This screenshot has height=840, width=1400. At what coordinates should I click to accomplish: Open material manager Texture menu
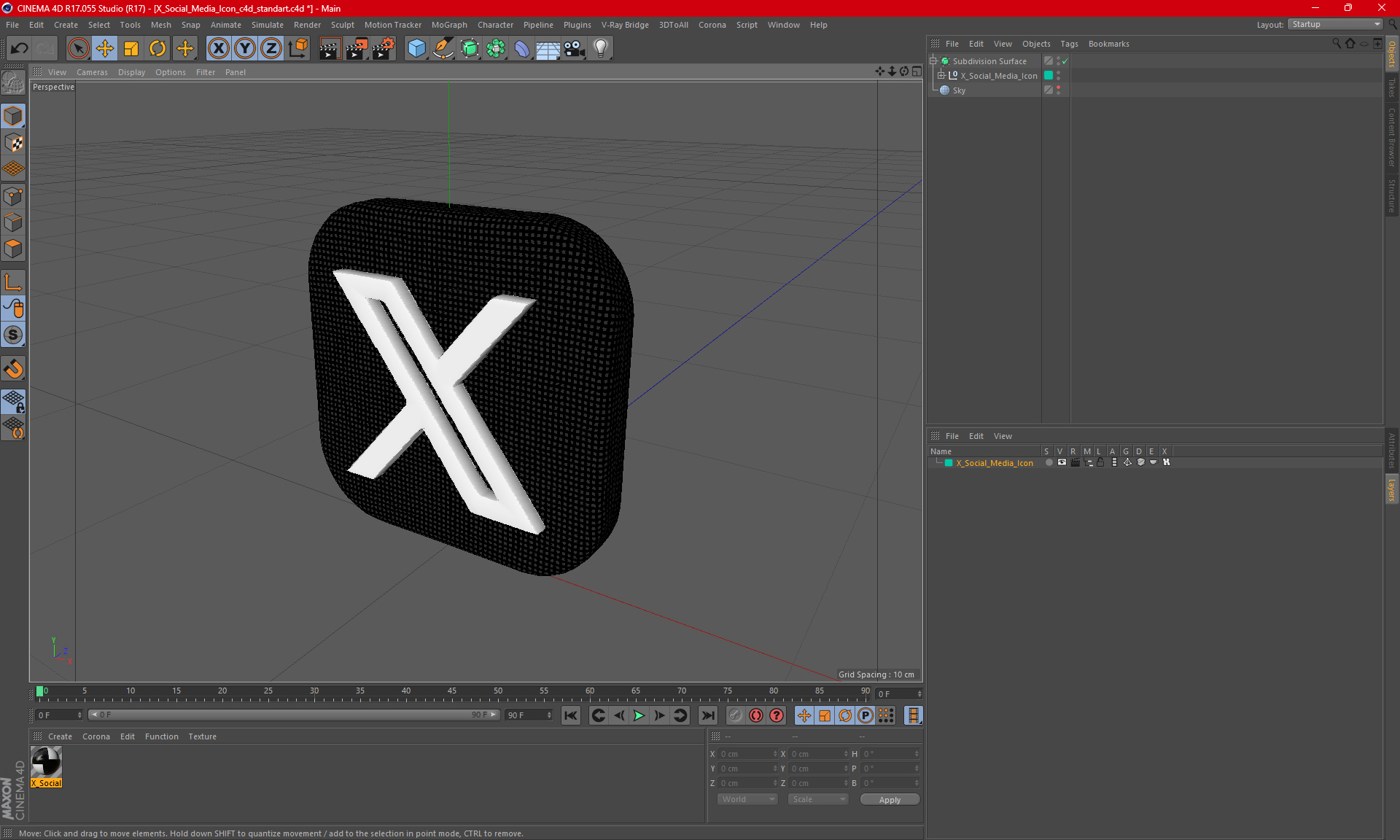click(202, 736)
